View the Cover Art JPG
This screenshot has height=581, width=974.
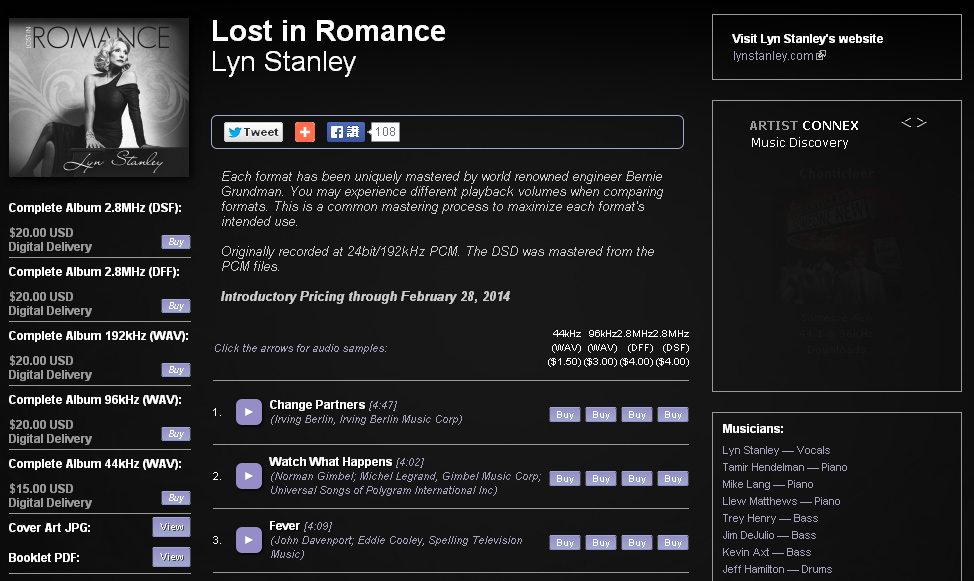[x=171, y=527]
